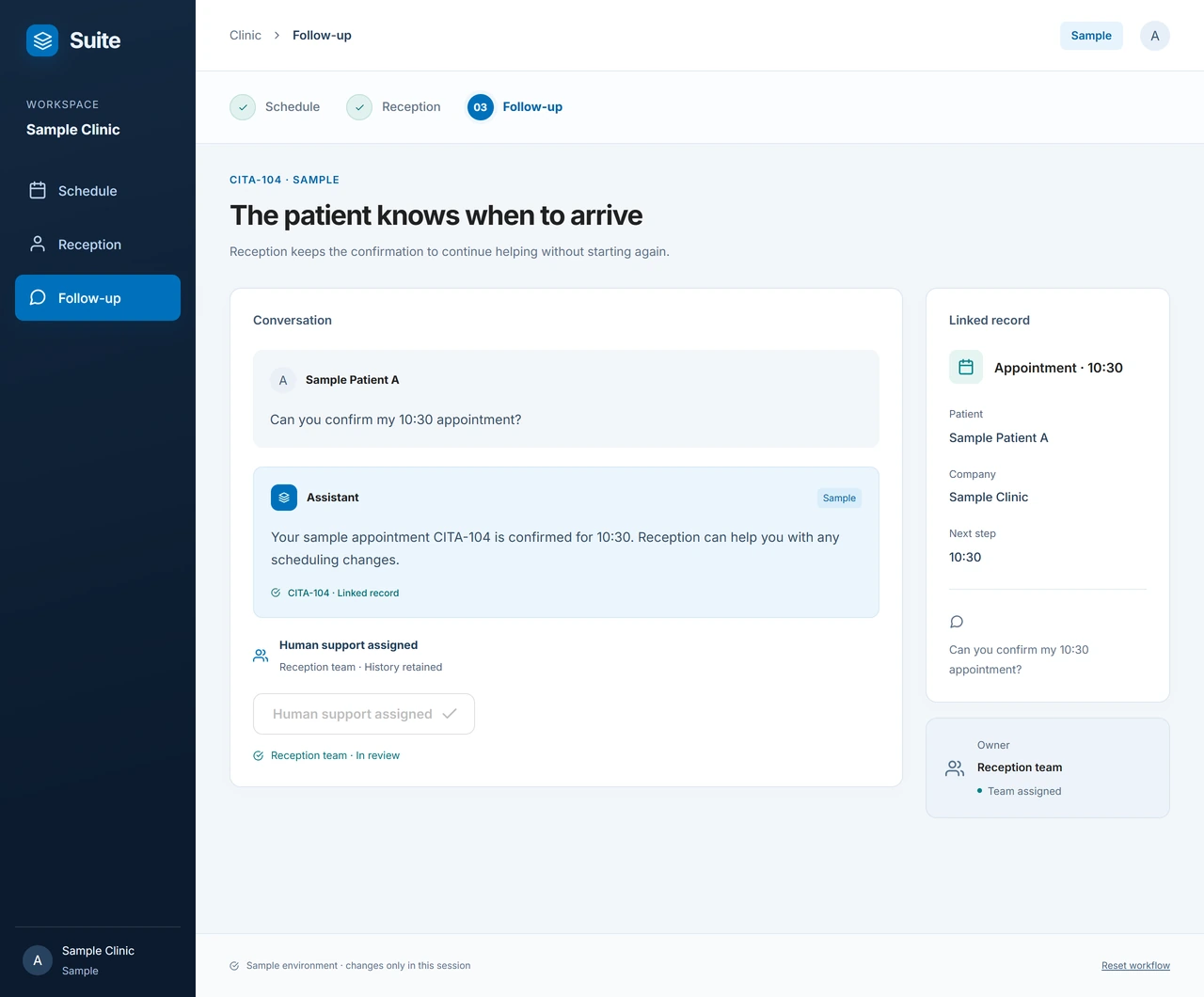This screenshot has width=1204, height=997.
Task: Click the Follow-up chat bubble icon in sidebar
Action: pos(38,297)
